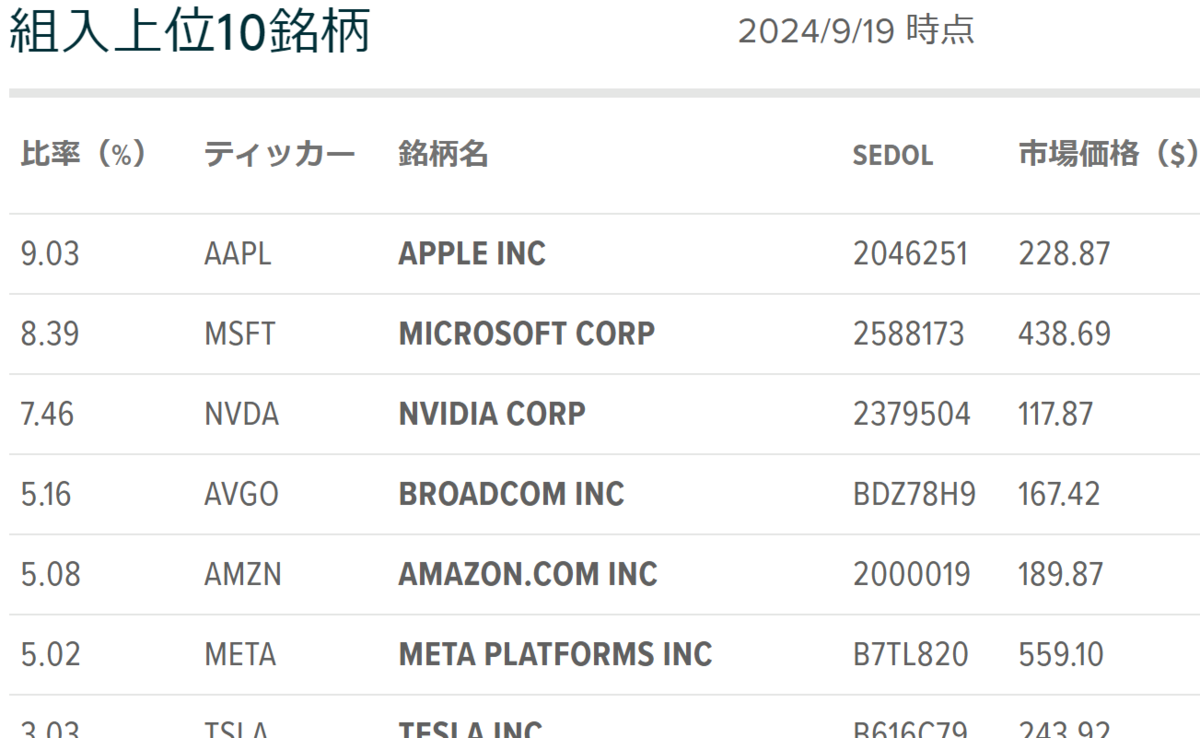The image size is (1200, 738).
Task: Click the 銘柄名 column header
Action: tap(443, 155)
